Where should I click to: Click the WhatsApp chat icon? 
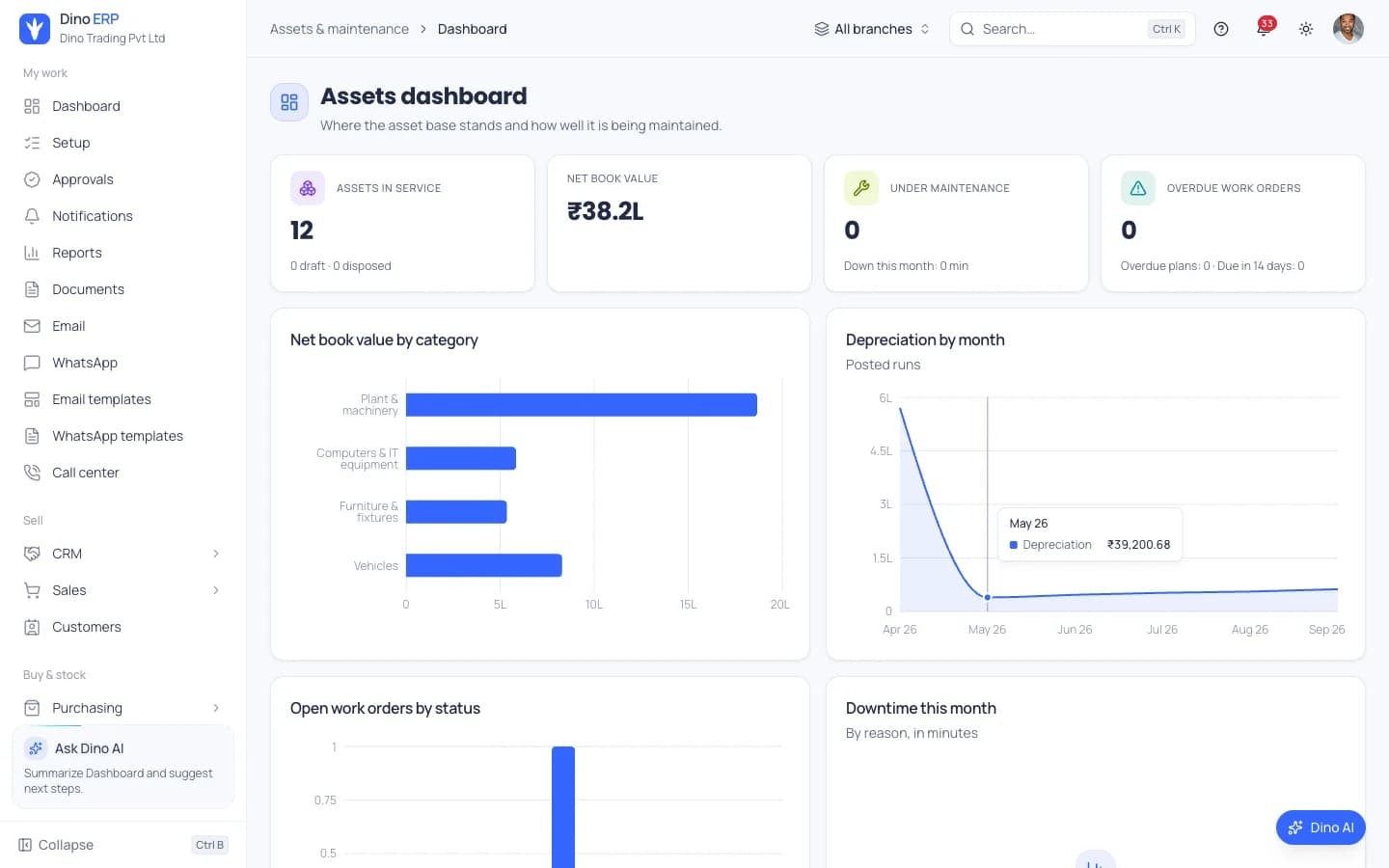[x=32, y=363]
